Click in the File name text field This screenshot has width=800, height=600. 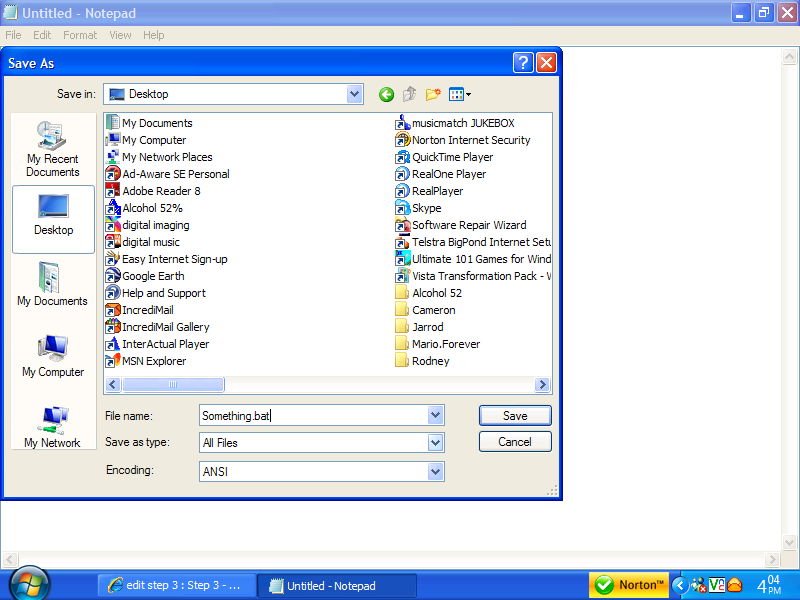[x=314, y=416]
